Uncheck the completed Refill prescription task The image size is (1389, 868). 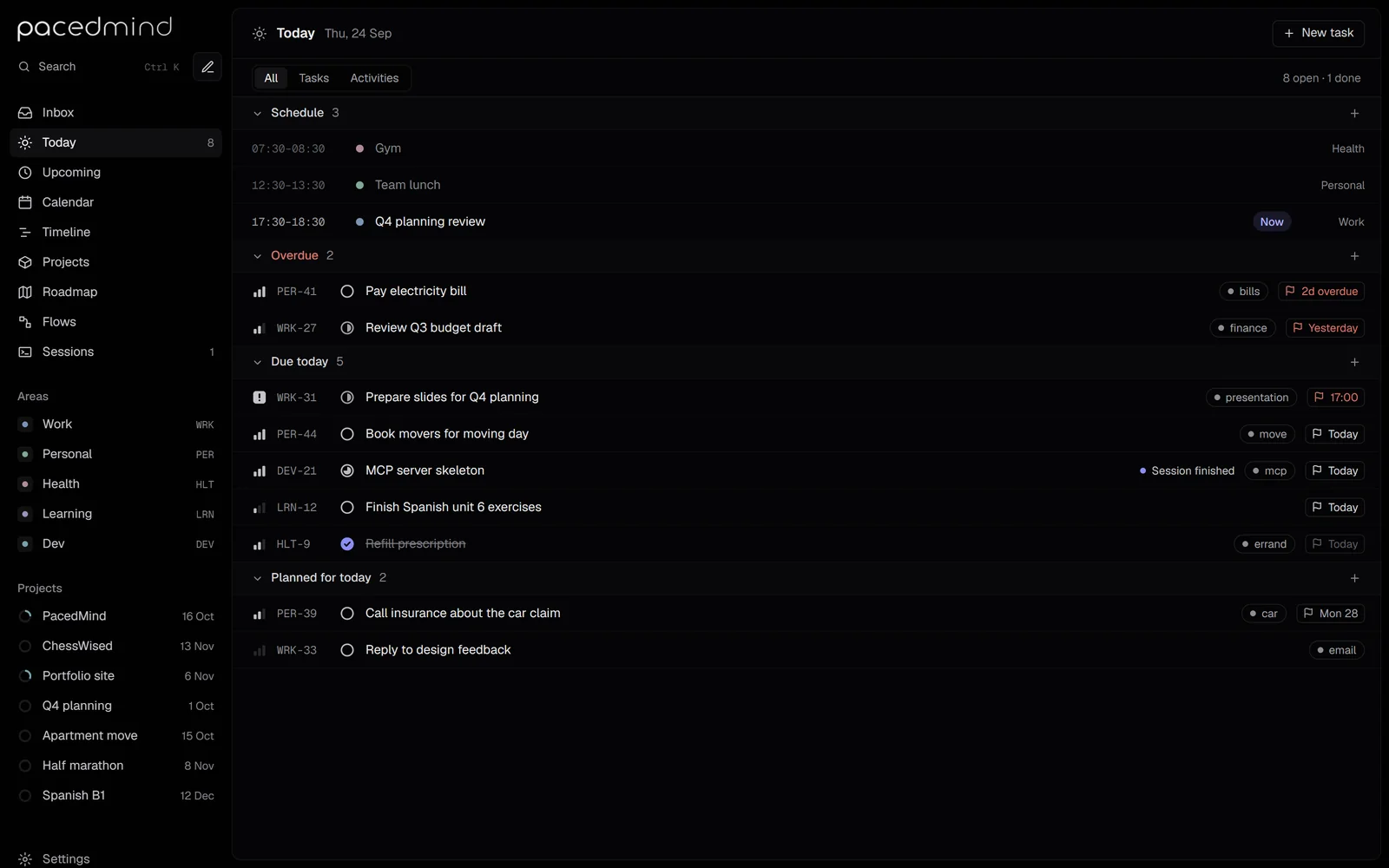(x=347, y=544)
